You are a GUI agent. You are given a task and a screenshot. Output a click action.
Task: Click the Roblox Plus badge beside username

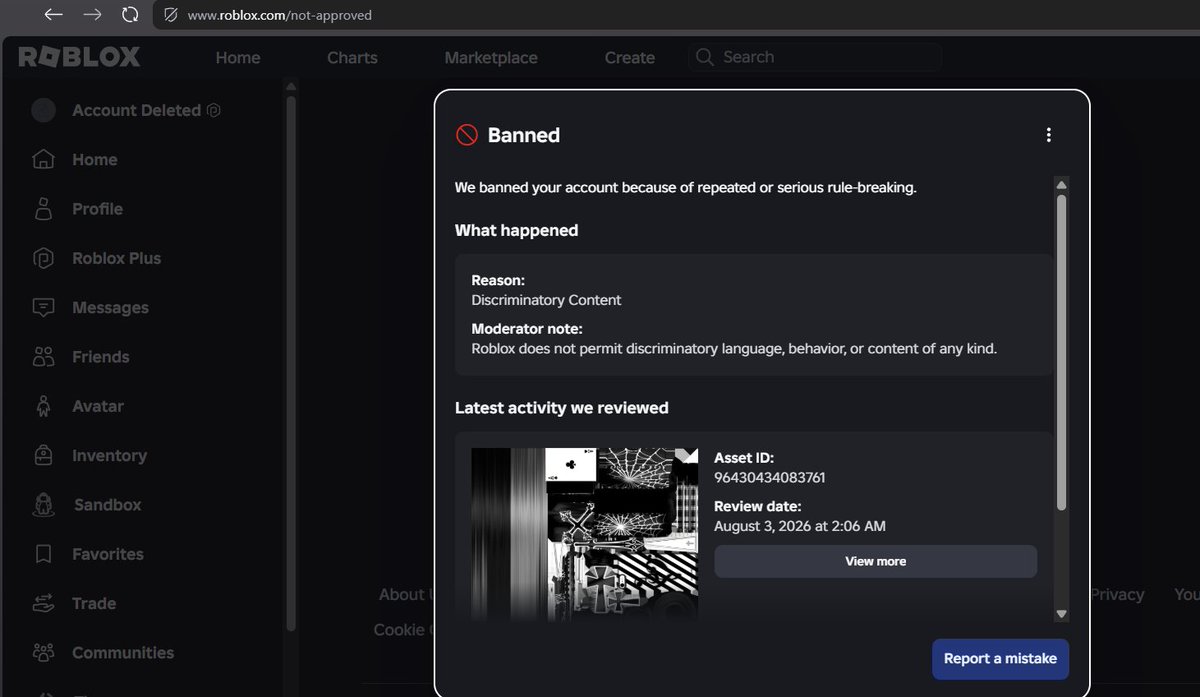[x=213, y=110]
